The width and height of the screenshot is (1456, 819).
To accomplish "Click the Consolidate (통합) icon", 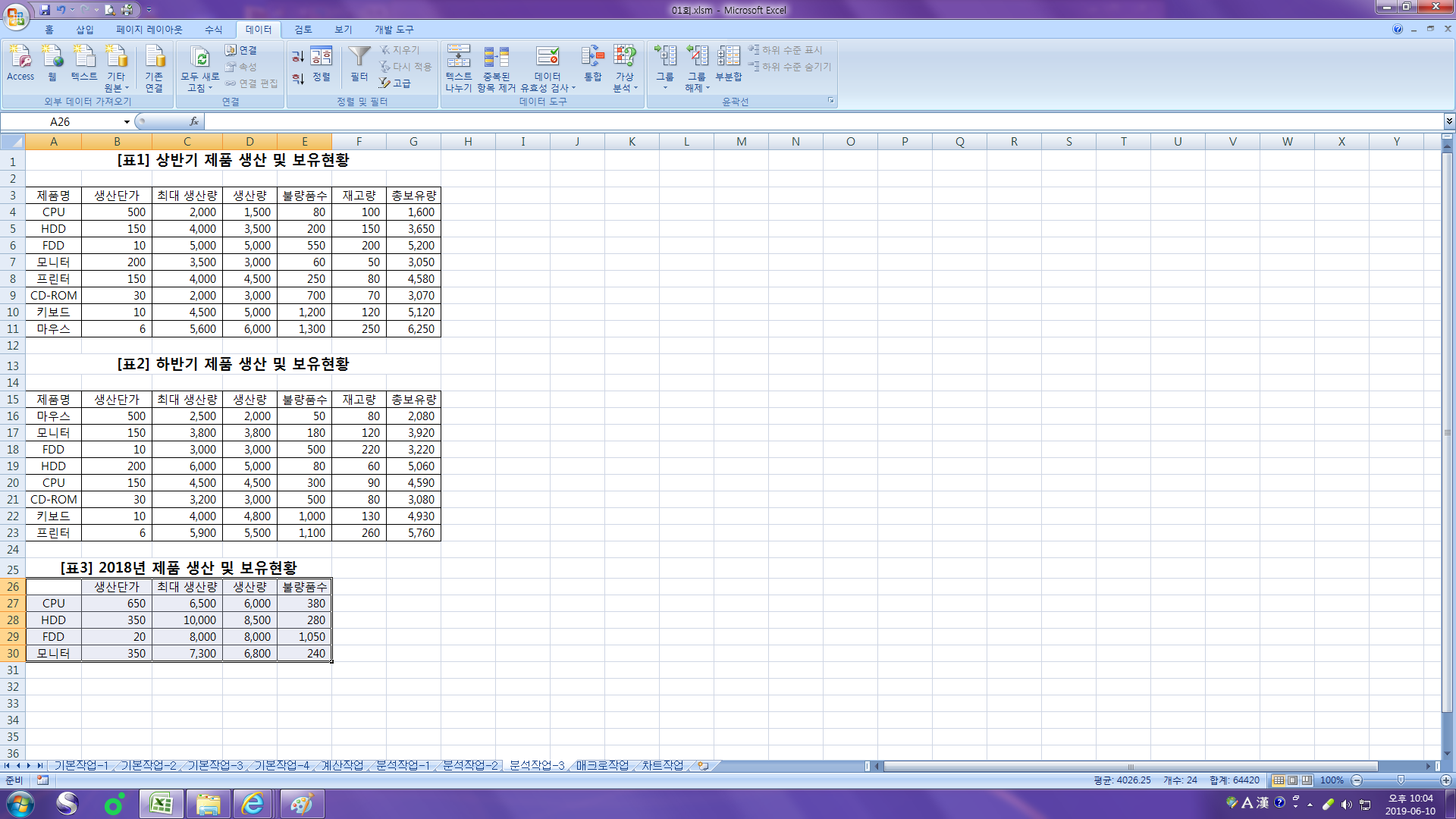I will coord(592,57).
